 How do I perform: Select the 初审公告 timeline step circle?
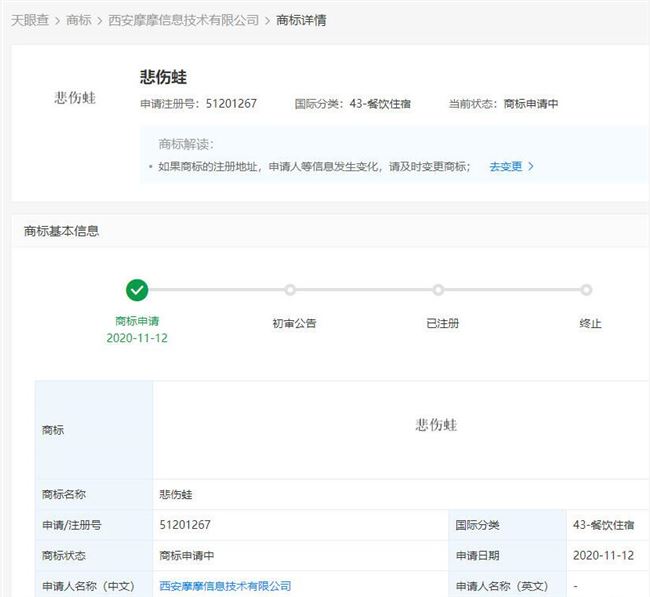290,290
